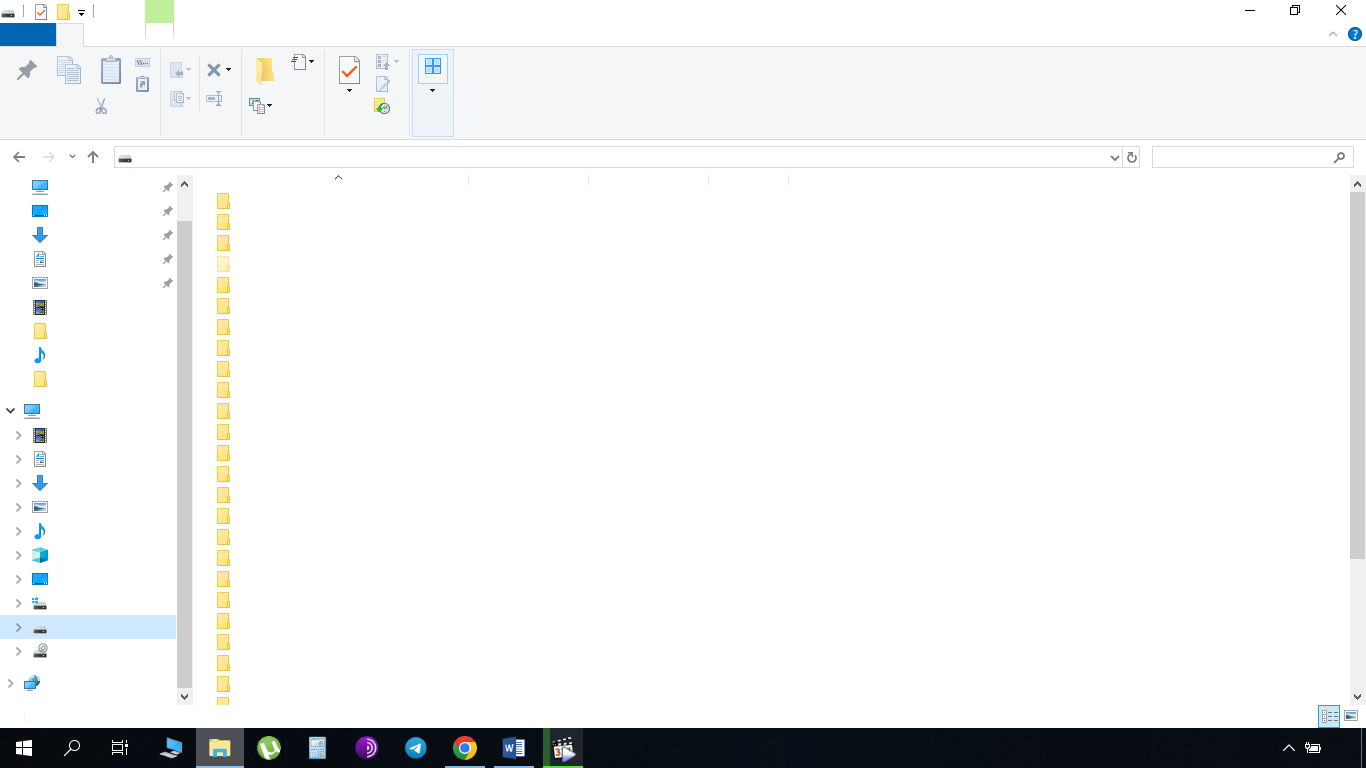Select Music under This PC
Screen dimensions: 1366x768
pos(40,531)
